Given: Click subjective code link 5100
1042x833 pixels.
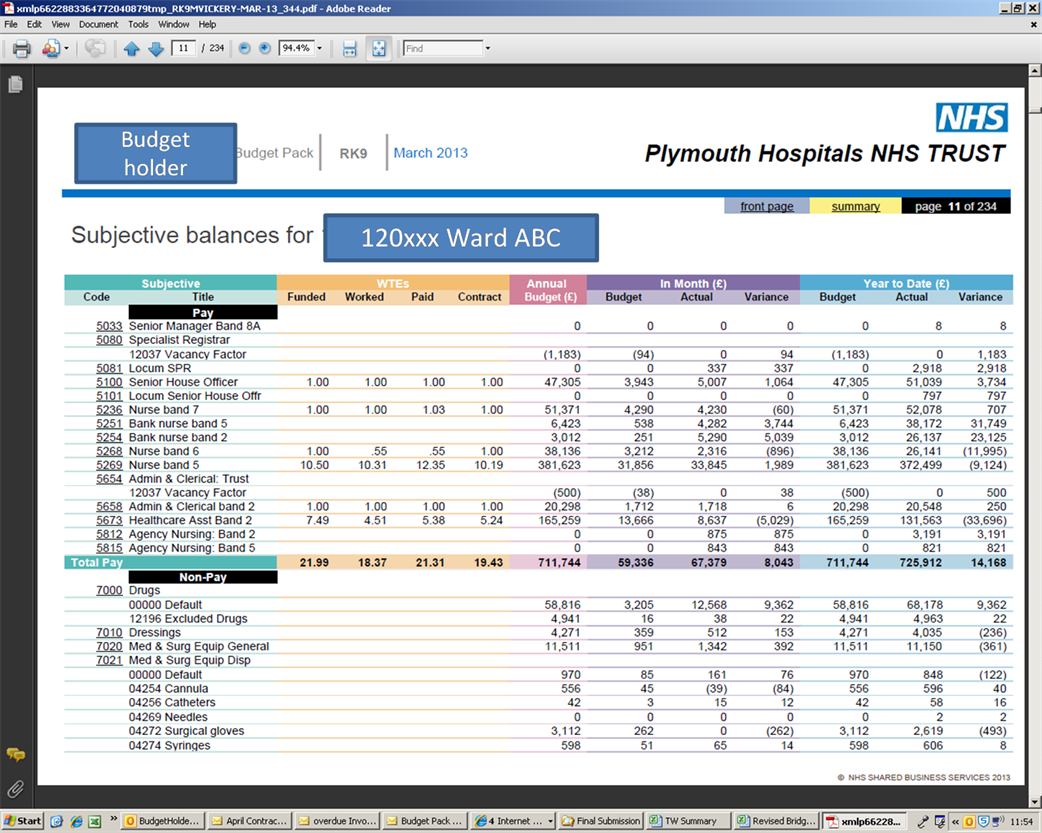Looking at the screenshot, I should click(109, 382).
